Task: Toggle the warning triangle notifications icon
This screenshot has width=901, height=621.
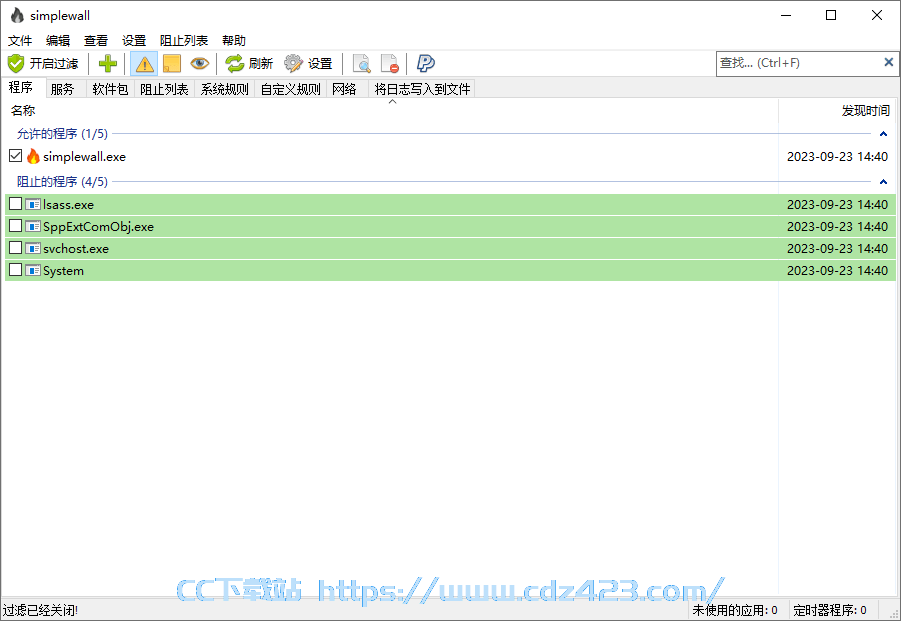Action: 144,63
